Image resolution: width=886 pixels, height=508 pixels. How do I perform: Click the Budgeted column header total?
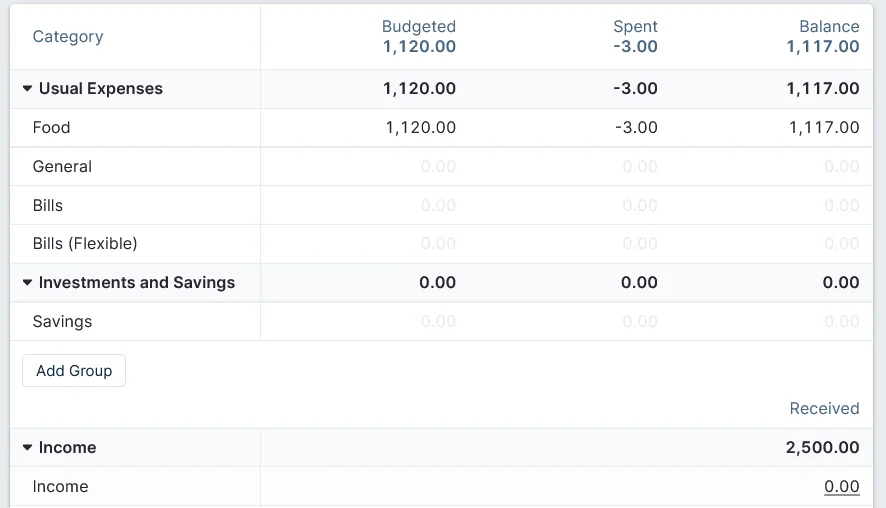[419, 46]
